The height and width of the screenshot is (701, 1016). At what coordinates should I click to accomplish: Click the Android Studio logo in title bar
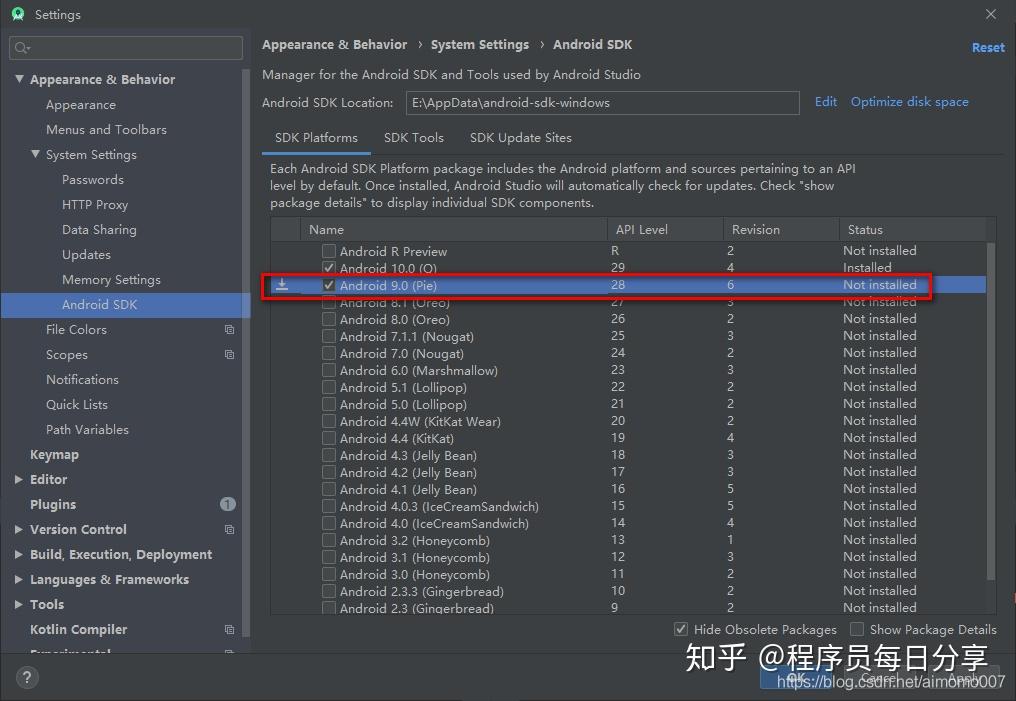coord(18,14)
